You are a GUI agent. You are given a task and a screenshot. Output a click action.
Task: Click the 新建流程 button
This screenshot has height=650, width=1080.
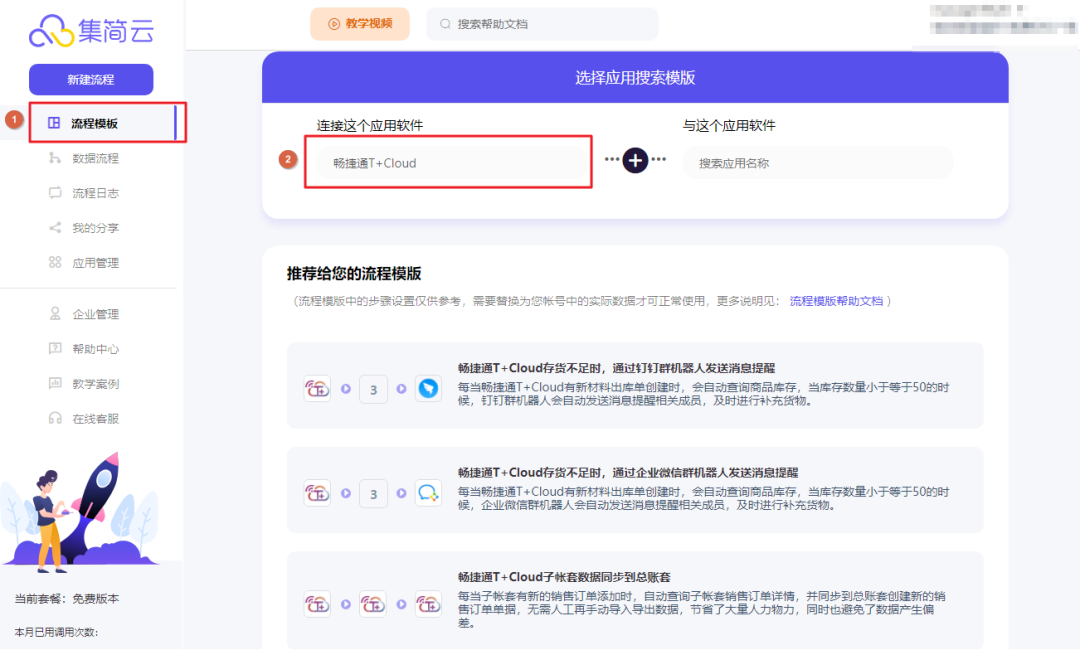(91, 79)
